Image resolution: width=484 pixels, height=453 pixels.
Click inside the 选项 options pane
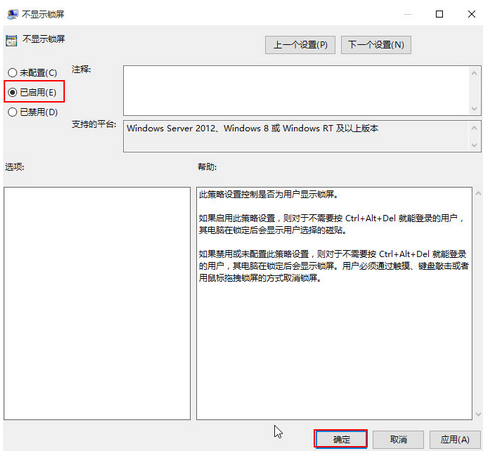tap(97, 303)
